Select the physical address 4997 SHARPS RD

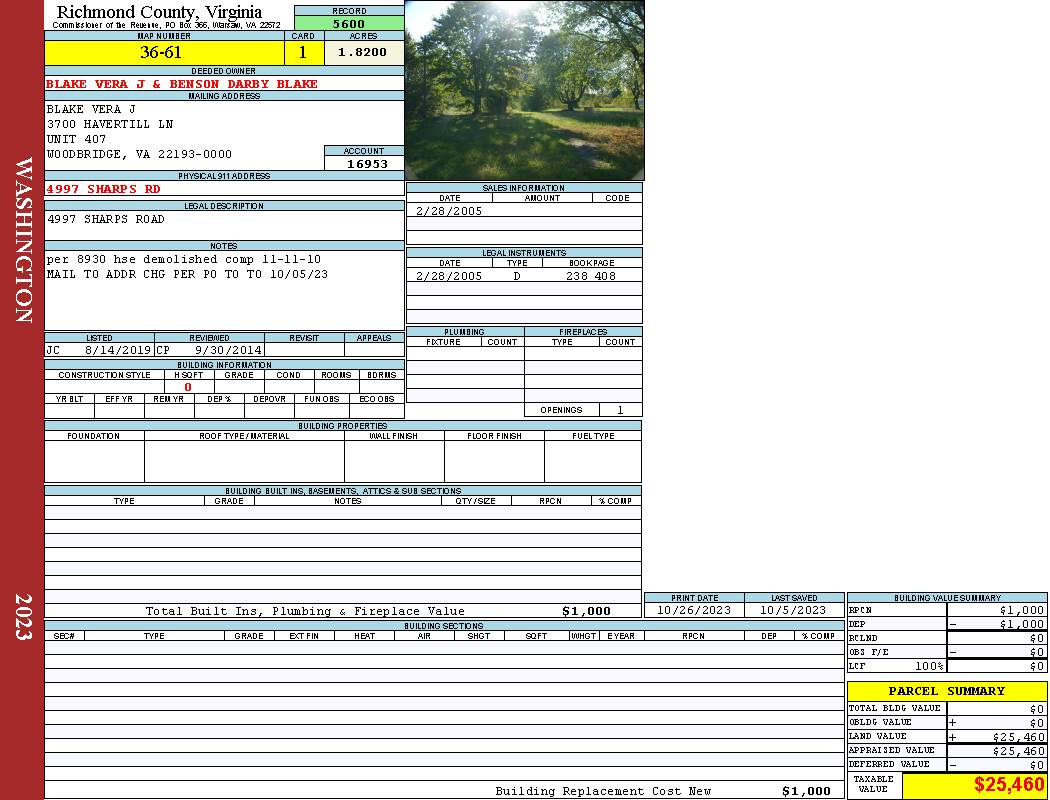click(103, 189)
